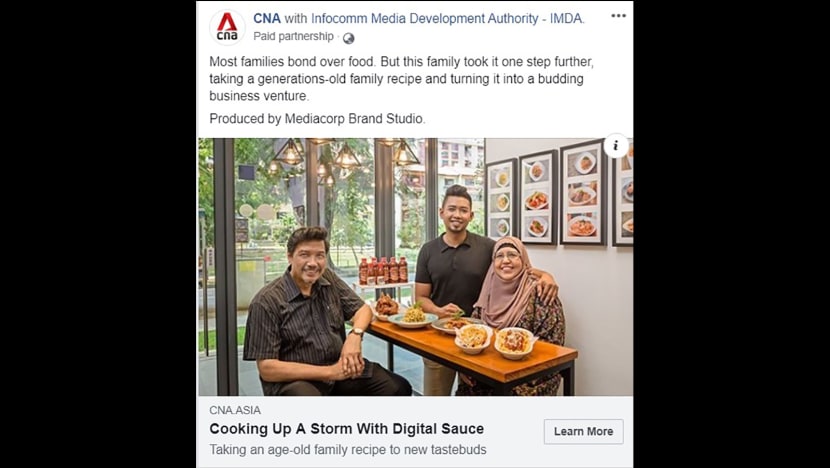This screenshot has height=468, width=830.
Task: Click Produced by Mediacorp Brand Studio line
Action: pyautogui.click(x=317, y=119)
